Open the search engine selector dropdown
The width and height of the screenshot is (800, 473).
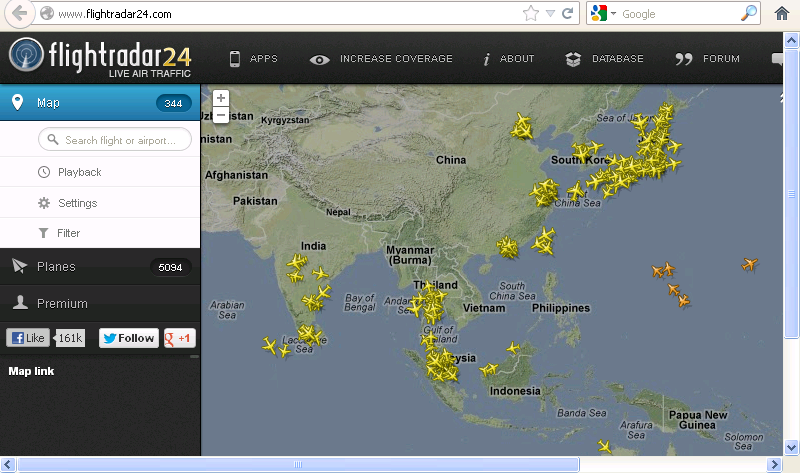pos(604,14)
